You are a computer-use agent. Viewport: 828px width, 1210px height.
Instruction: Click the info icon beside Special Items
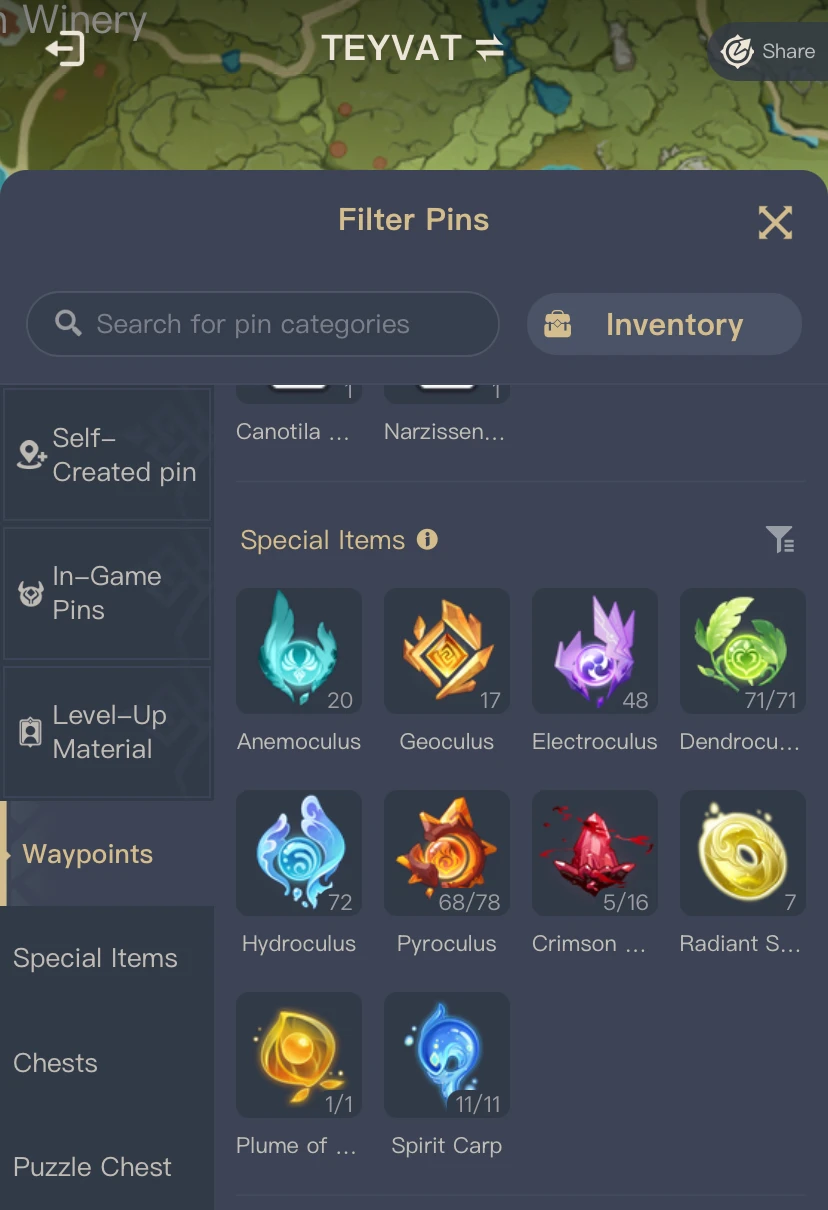427,540
